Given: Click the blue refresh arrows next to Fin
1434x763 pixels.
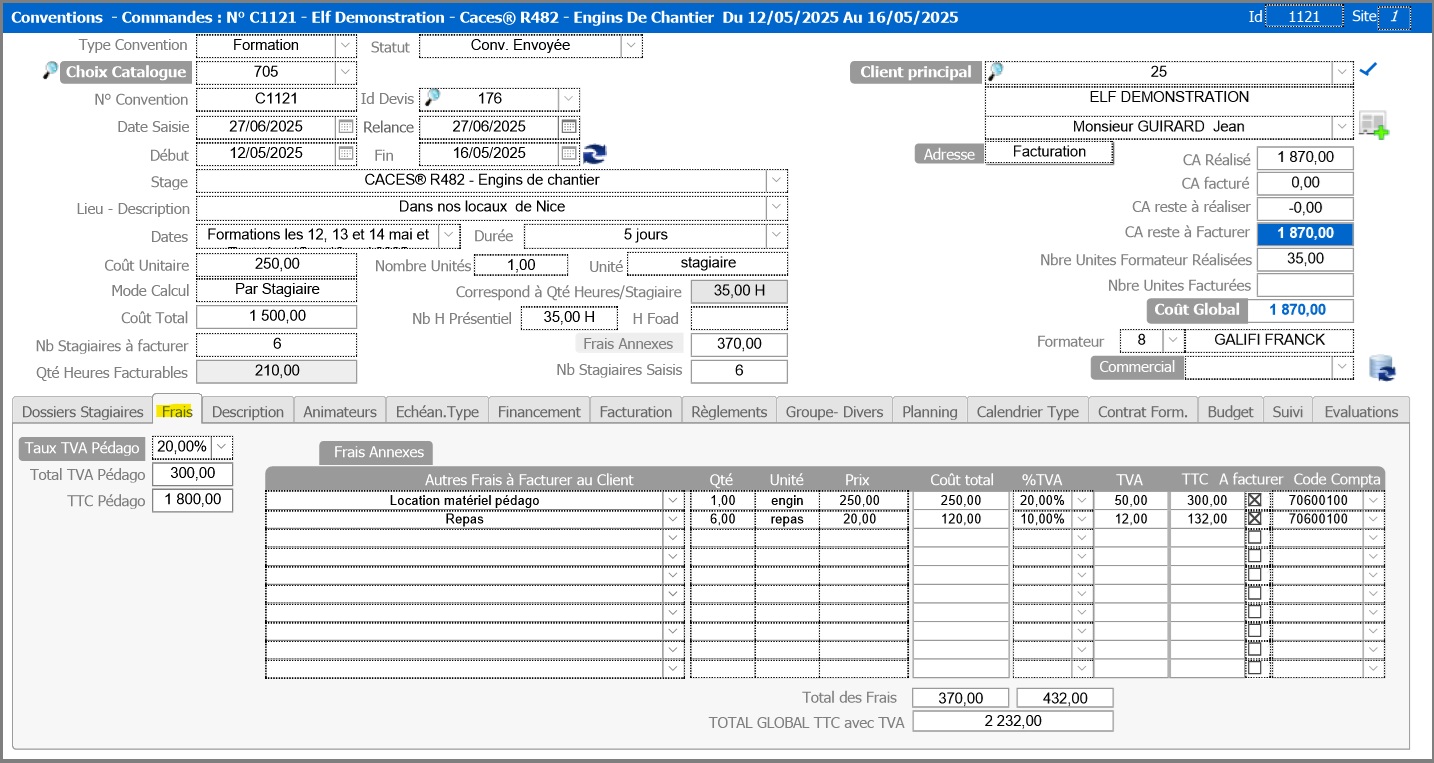Looking at the screenshot, I should point(595,154).
